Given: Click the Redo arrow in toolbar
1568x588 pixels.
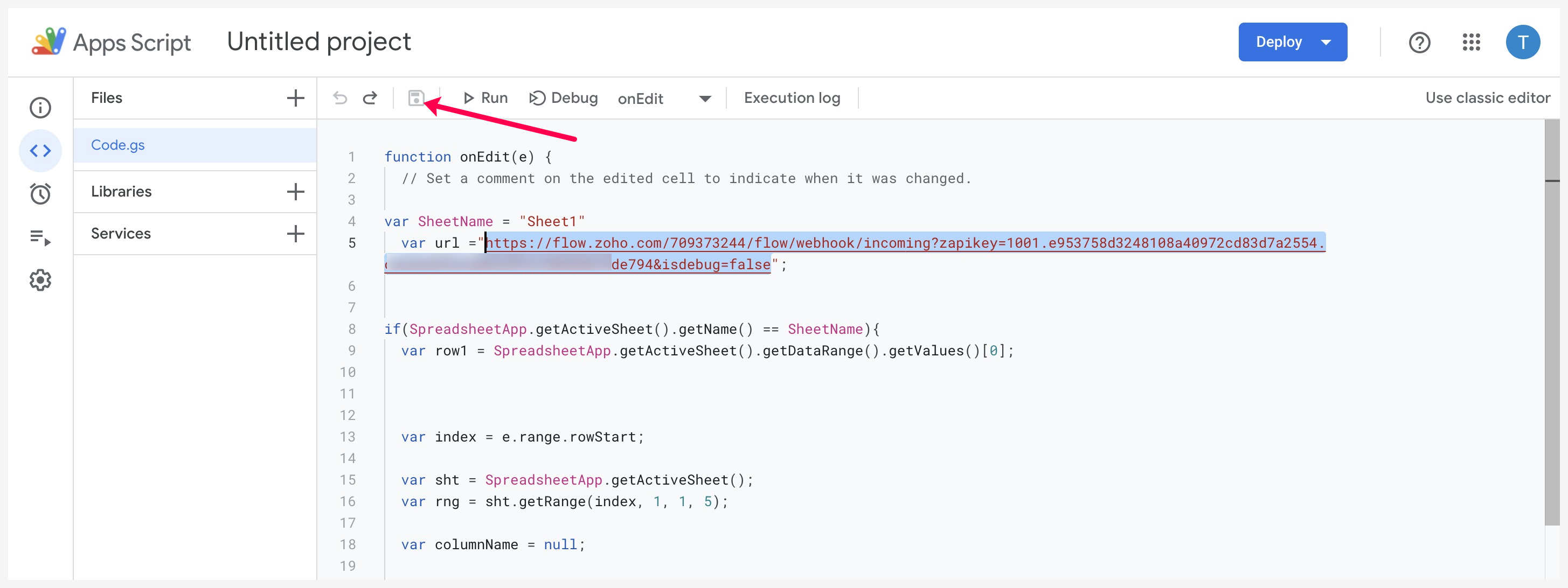Looking at the screenshot, I should pyautogui.click(x=370, y=98).
